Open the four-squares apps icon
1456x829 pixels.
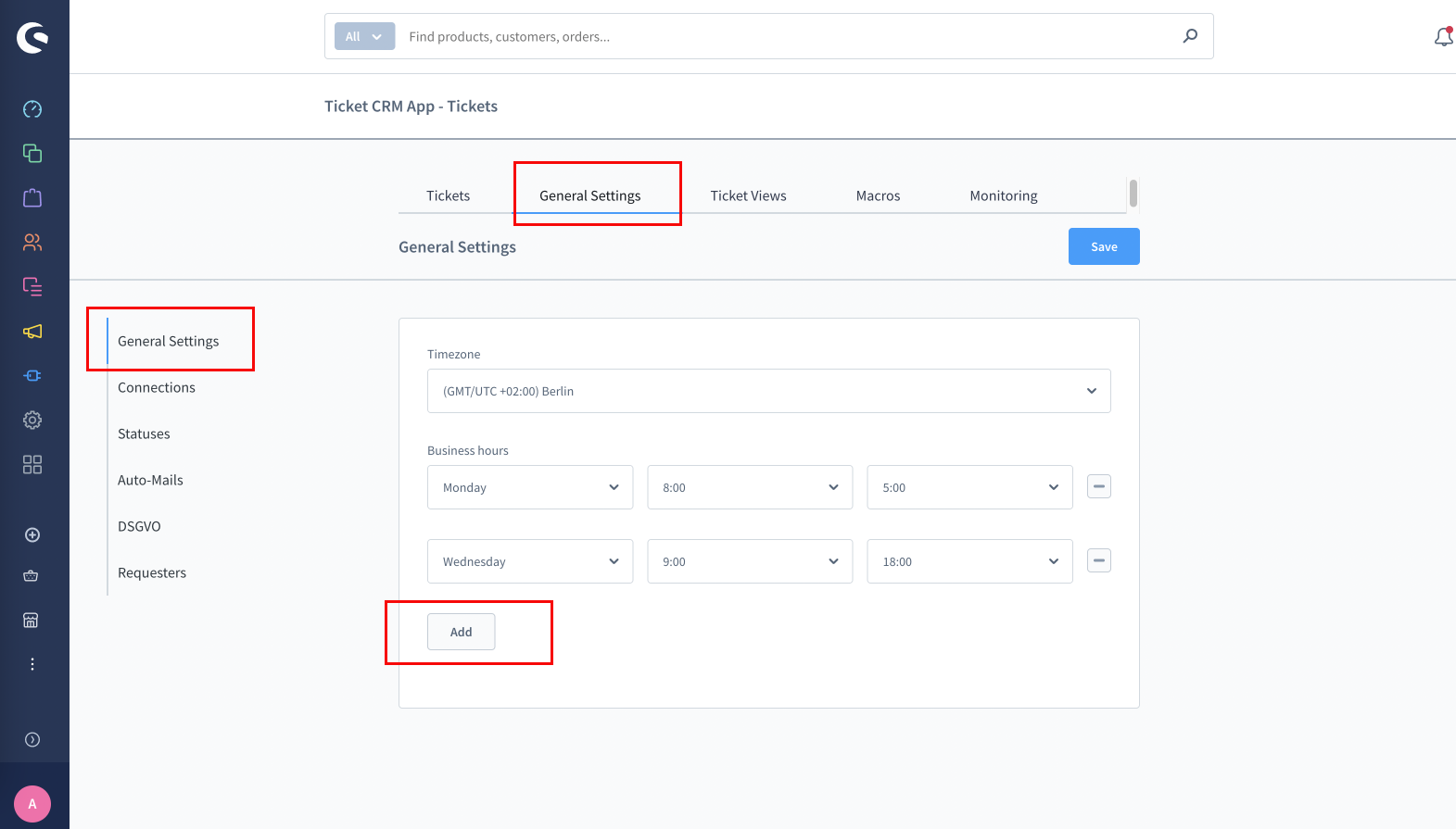[32, 465]
